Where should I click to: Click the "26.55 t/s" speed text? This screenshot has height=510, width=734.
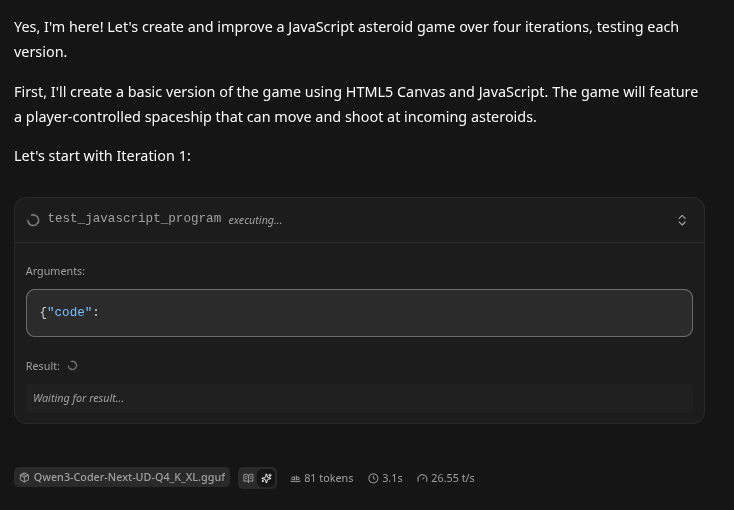pyautogui.click(x=452, y=478)
